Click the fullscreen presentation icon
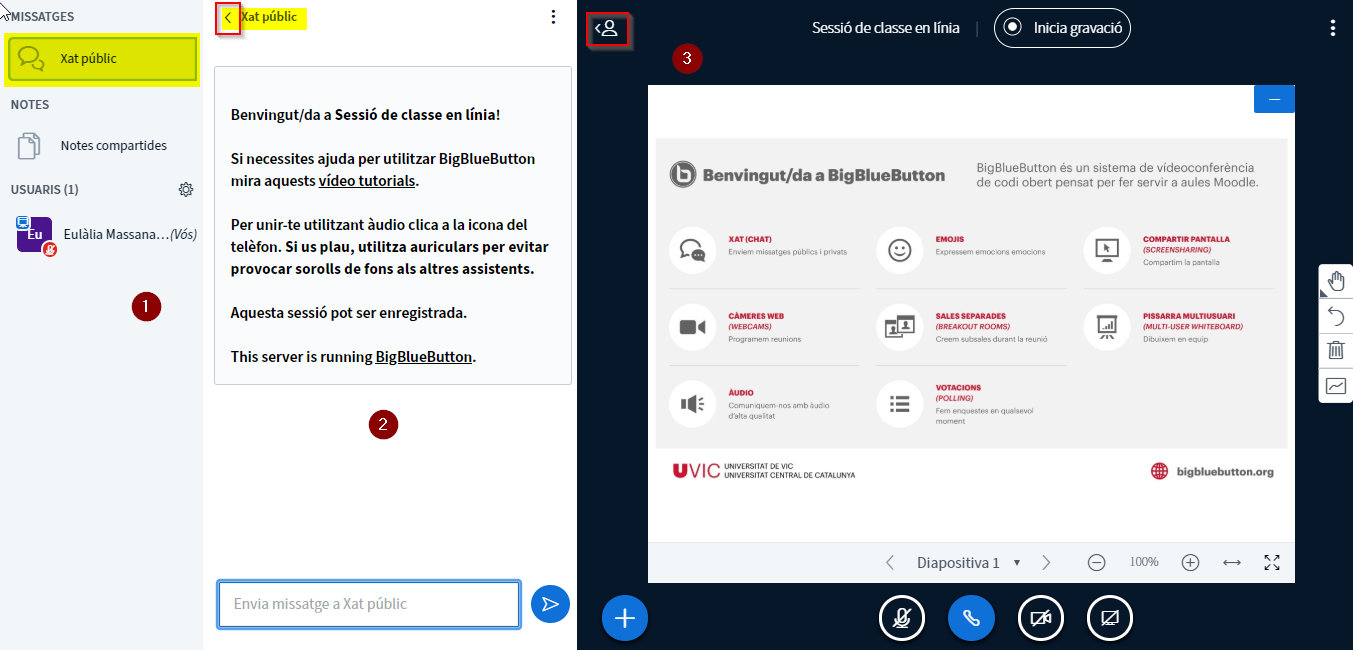Screen dimensions: 1353x650 1272,563
